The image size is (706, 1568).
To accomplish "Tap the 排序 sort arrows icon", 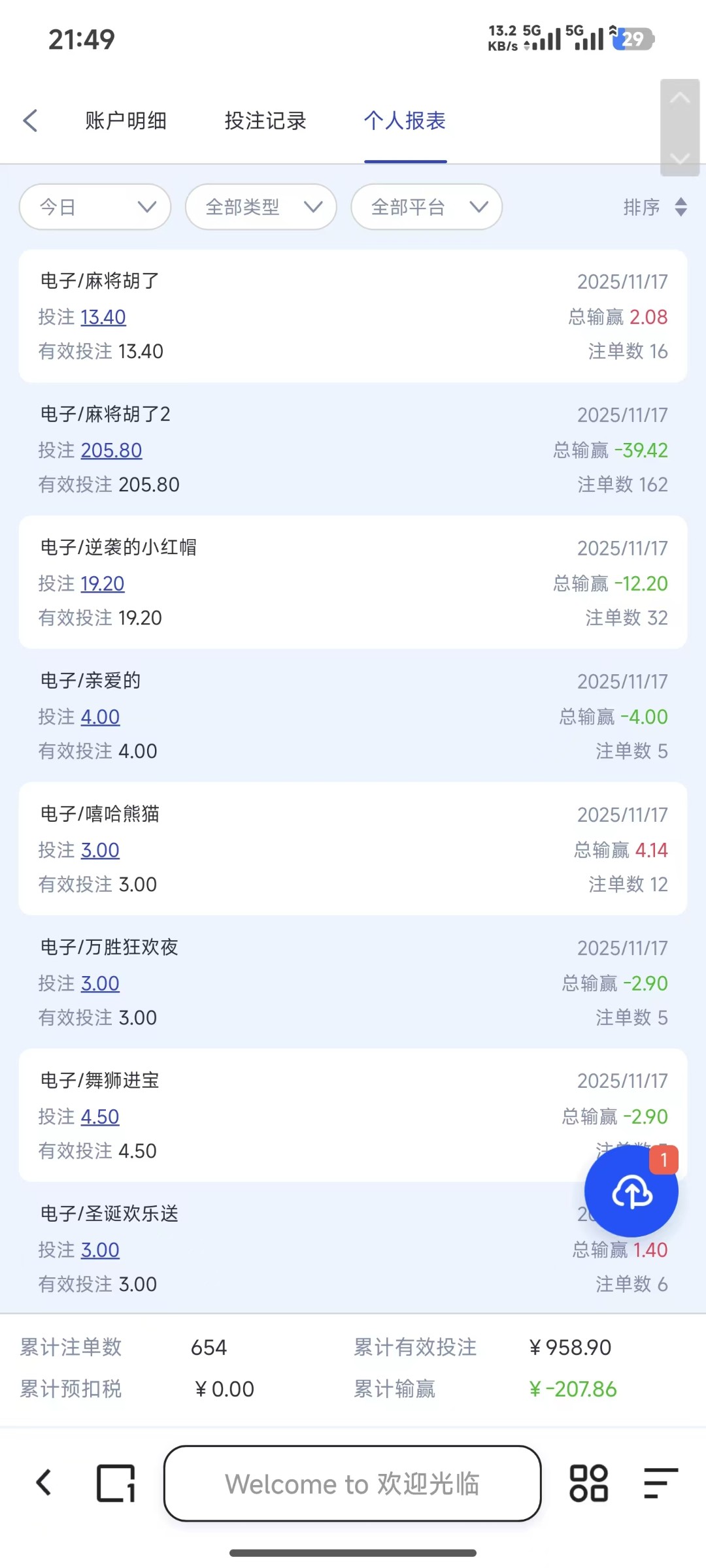I will click(x=681, y=207).
